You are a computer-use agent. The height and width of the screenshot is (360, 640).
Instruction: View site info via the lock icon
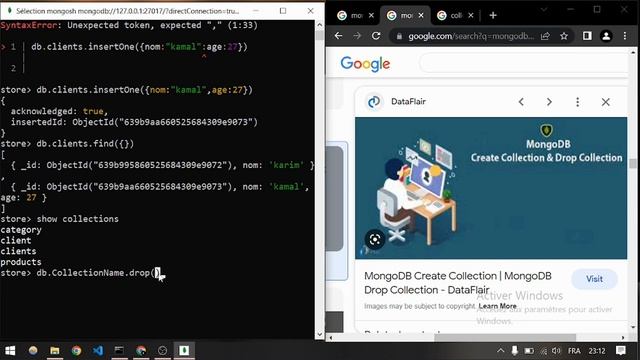(399, 36)
